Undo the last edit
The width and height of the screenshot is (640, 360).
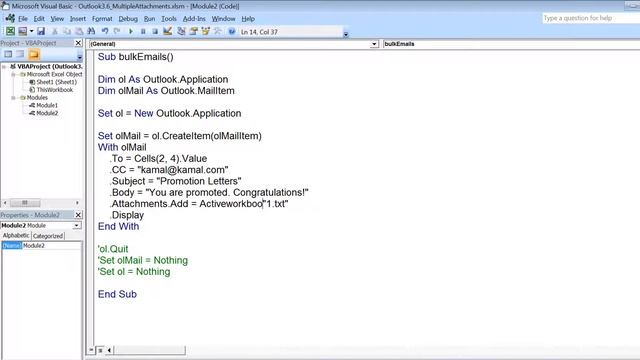105,31
